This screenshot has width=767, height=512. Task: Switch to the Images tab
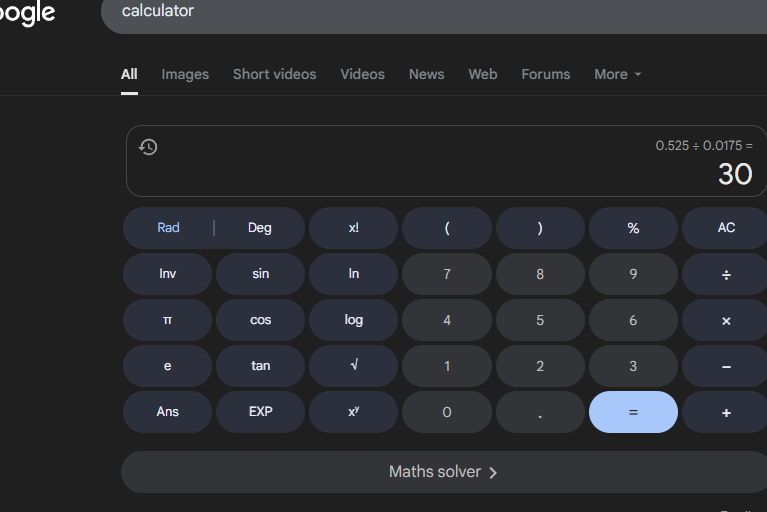click(185, 74)
